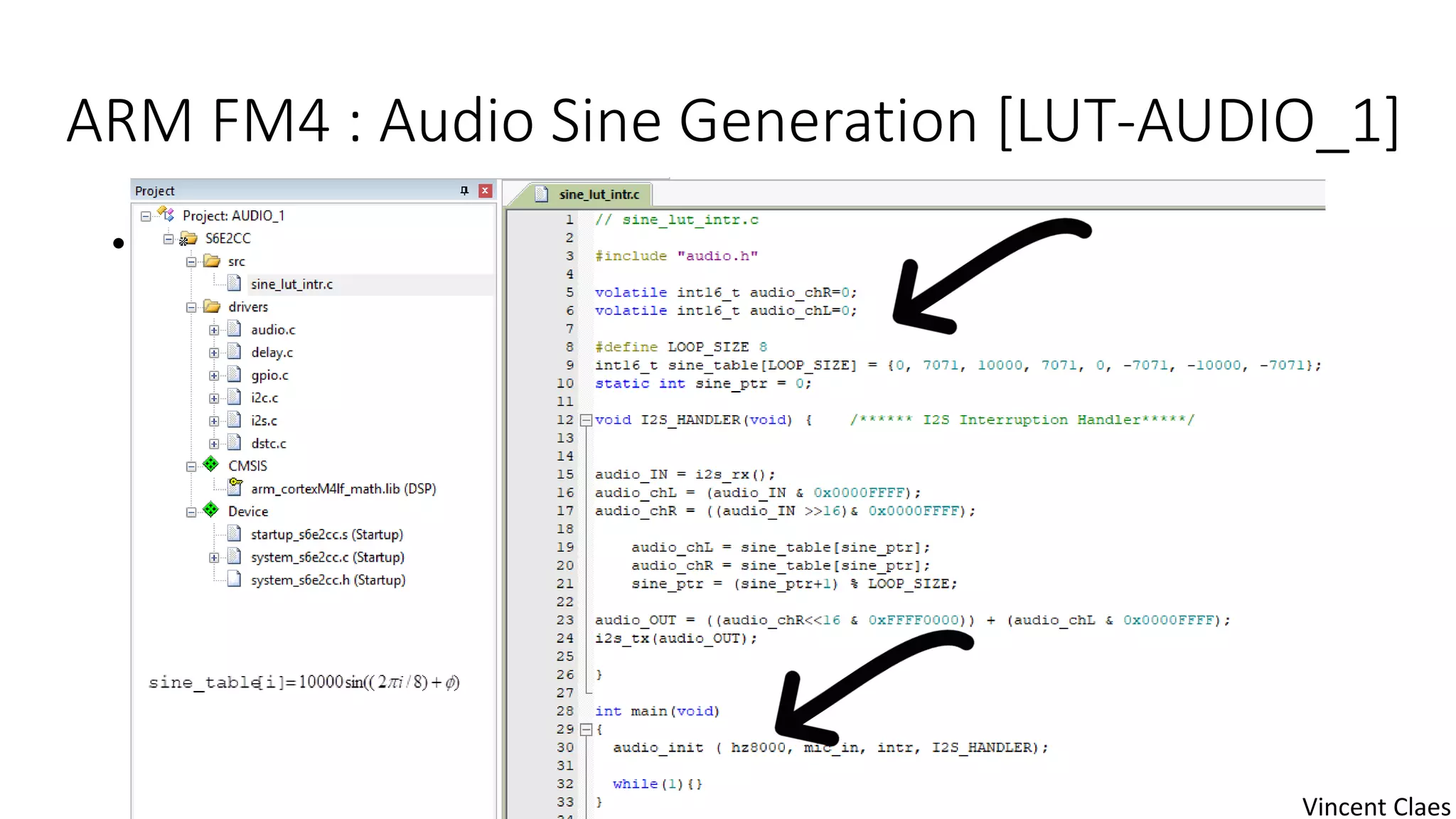Collapse the Project: AUDIO_1 root node

pos(146,216)
